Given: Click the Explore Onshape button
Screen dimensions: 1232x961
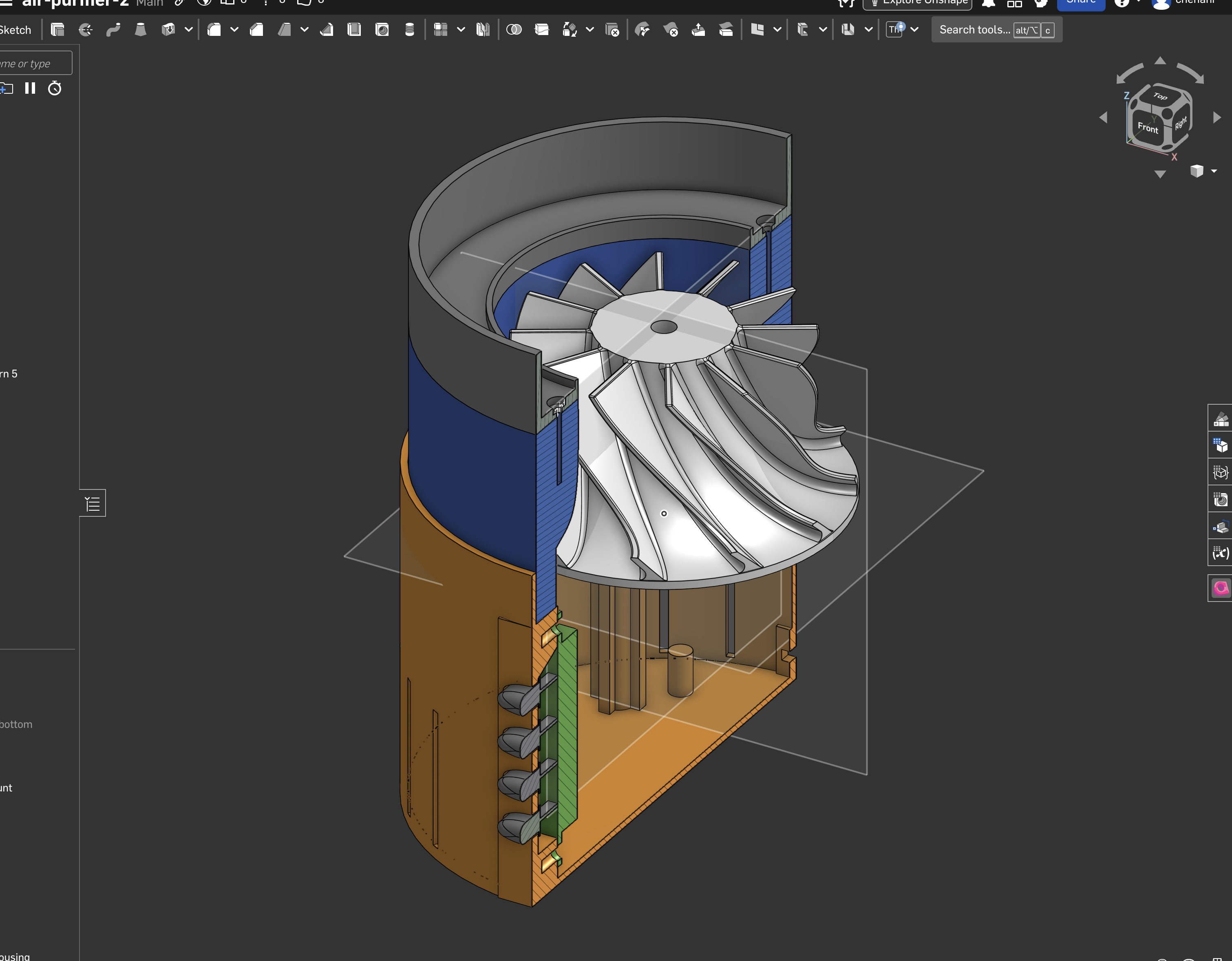Looking at the screenshot, I should click(917, 3).
